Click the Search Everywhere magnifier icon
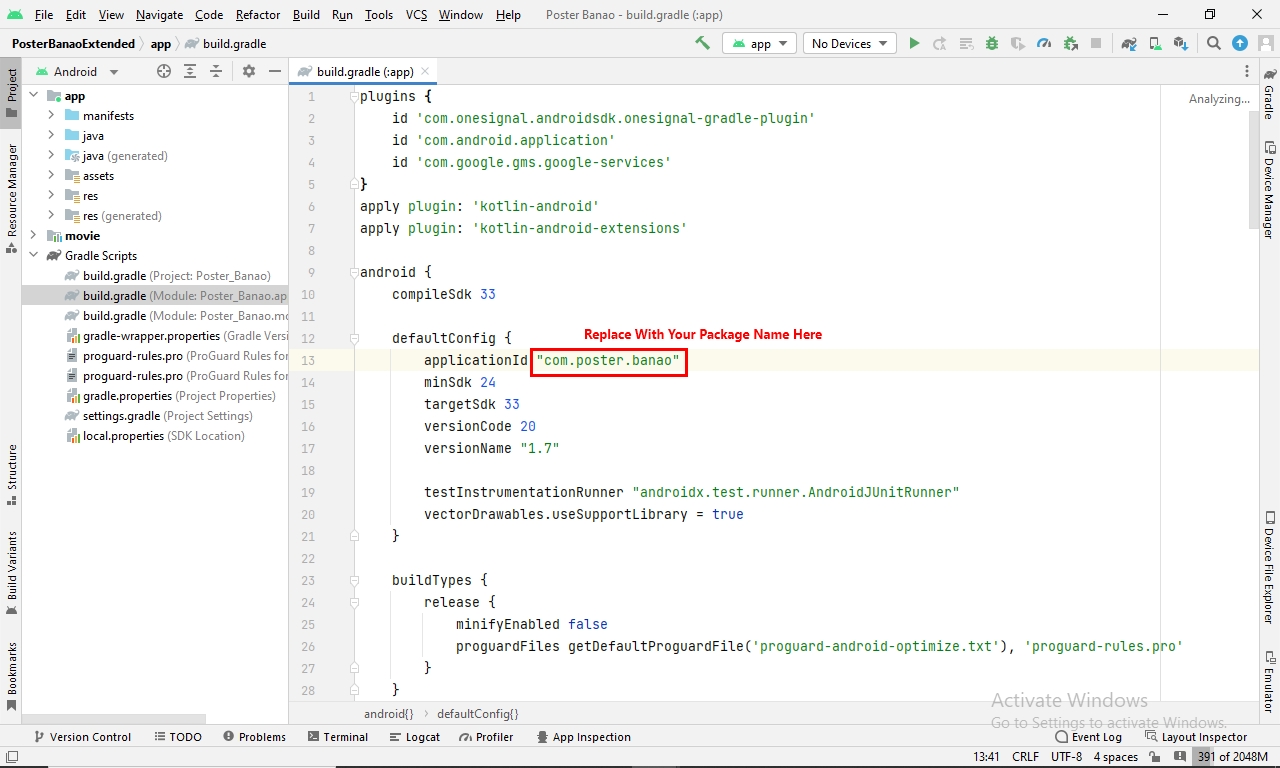 pyautogui.click(x=1214, y=43)
